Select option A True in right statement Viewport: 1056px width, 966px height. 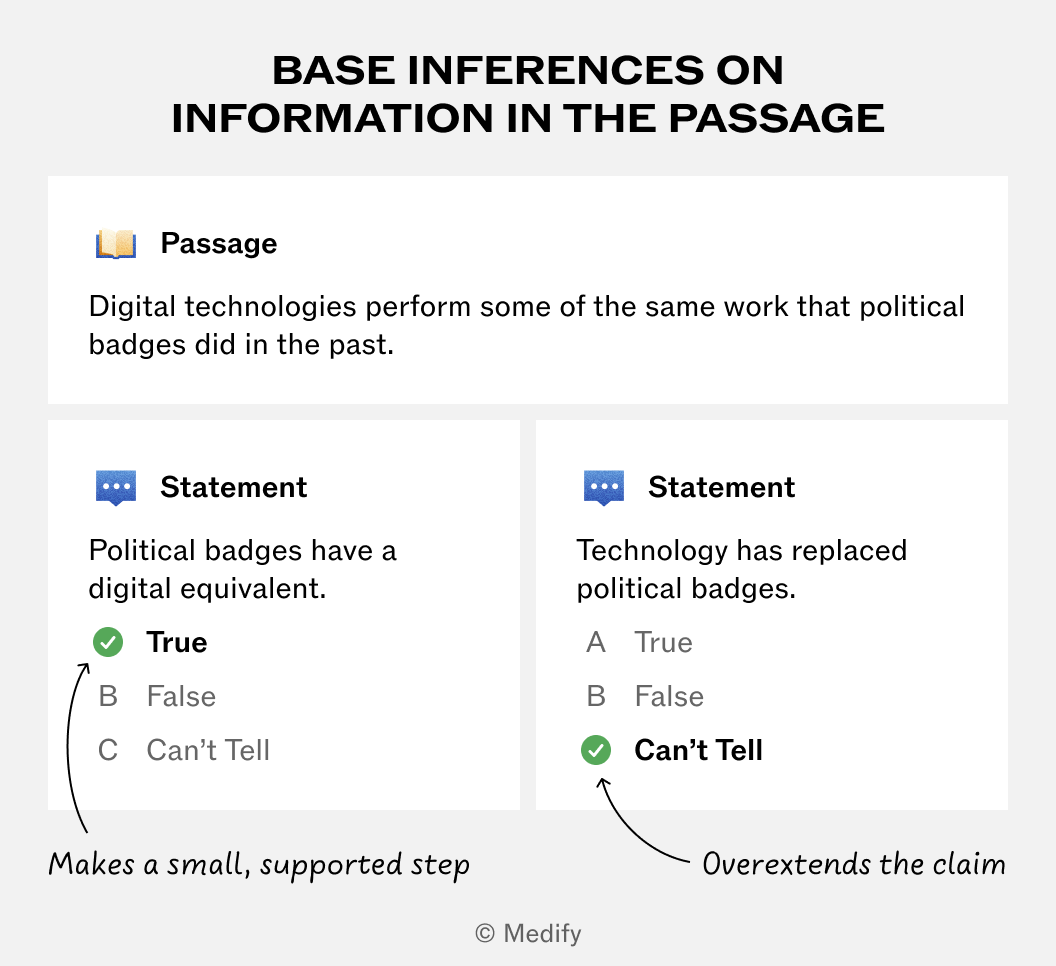click(663, 642)
